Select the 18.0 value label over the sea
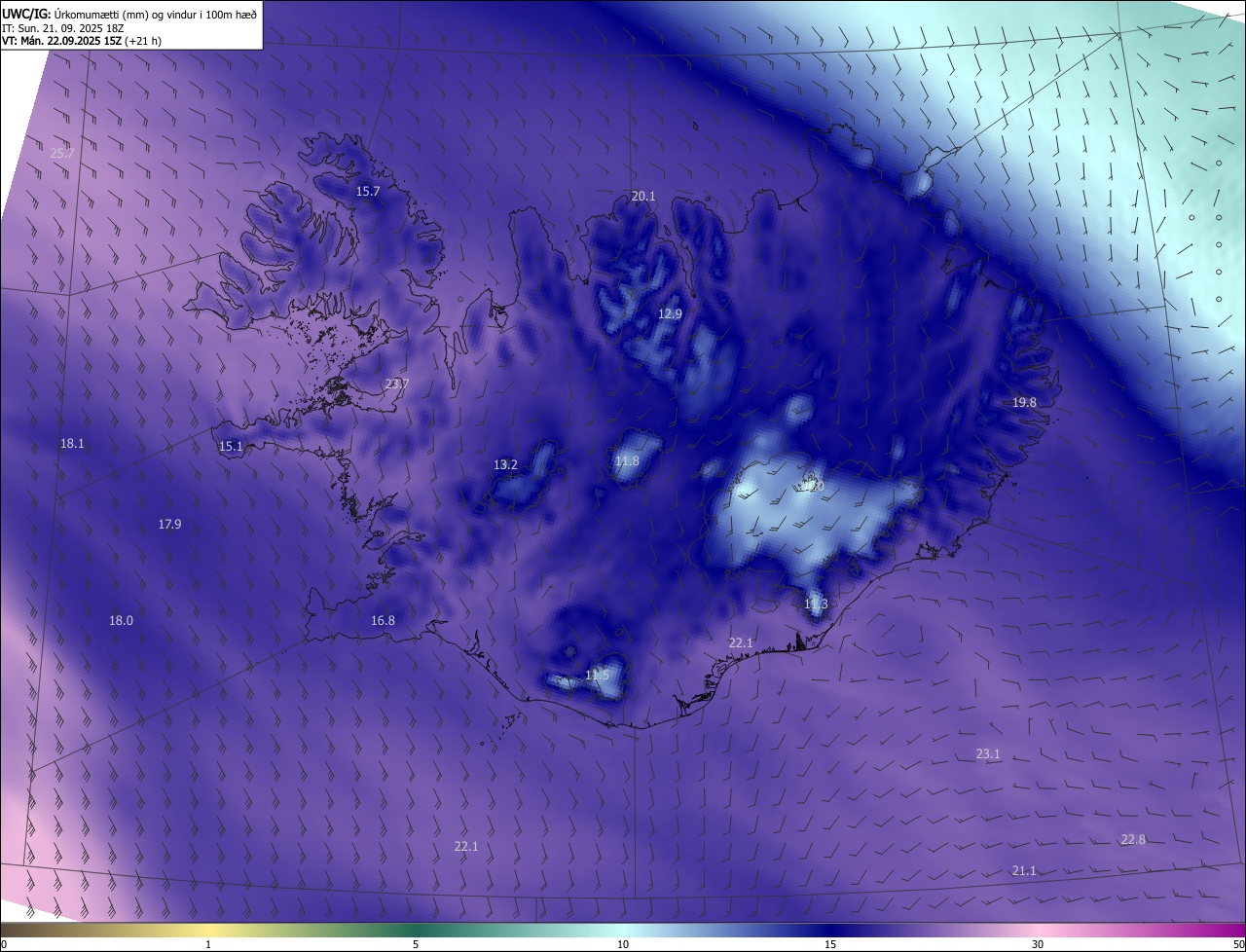This screenshot has width=1246, height=952. click(121, 621)
